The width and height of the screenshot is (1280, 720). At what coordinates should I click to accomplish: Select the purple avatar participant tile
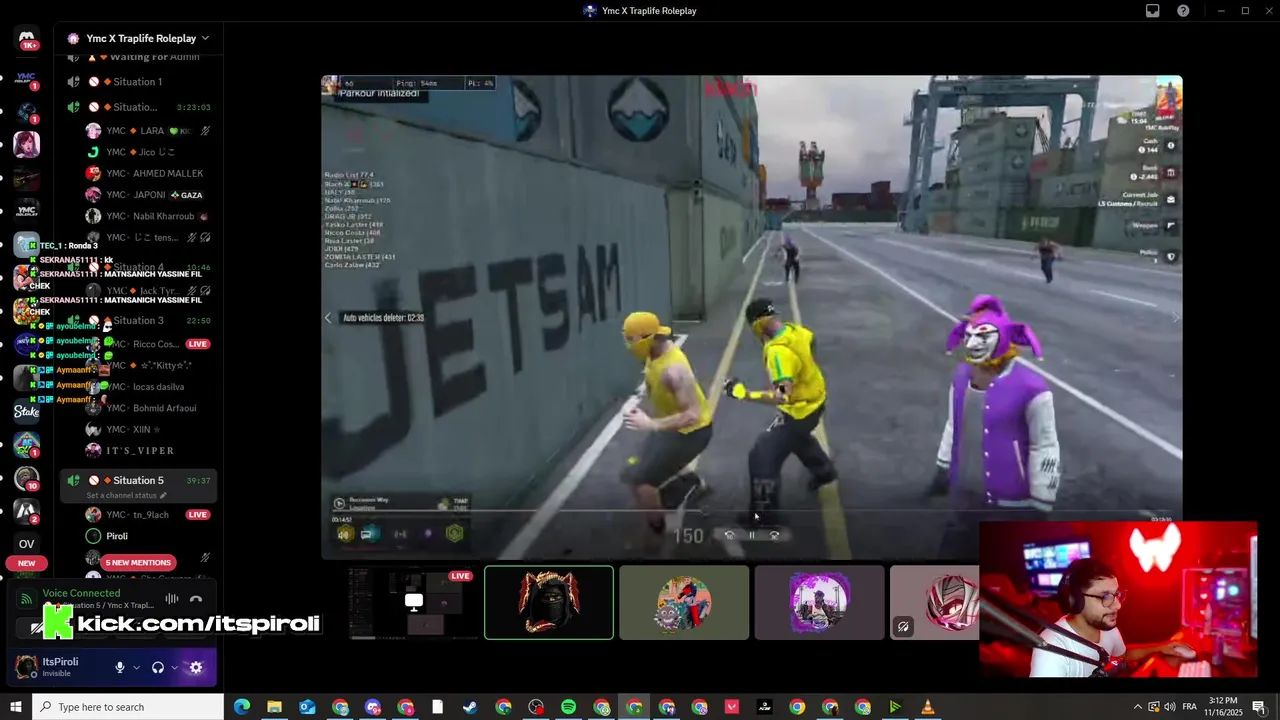819,602
